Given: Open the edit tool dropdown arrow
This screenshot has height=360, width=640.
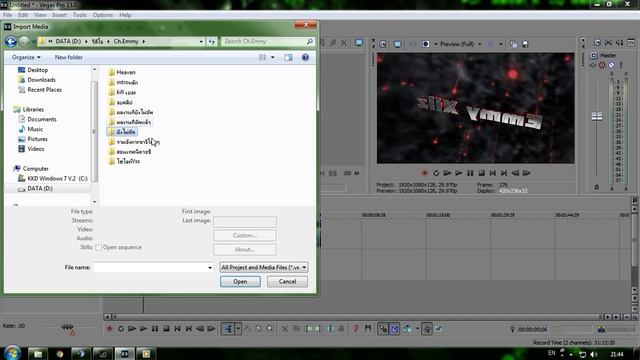Looking at the screenshot, I should 238,329.
